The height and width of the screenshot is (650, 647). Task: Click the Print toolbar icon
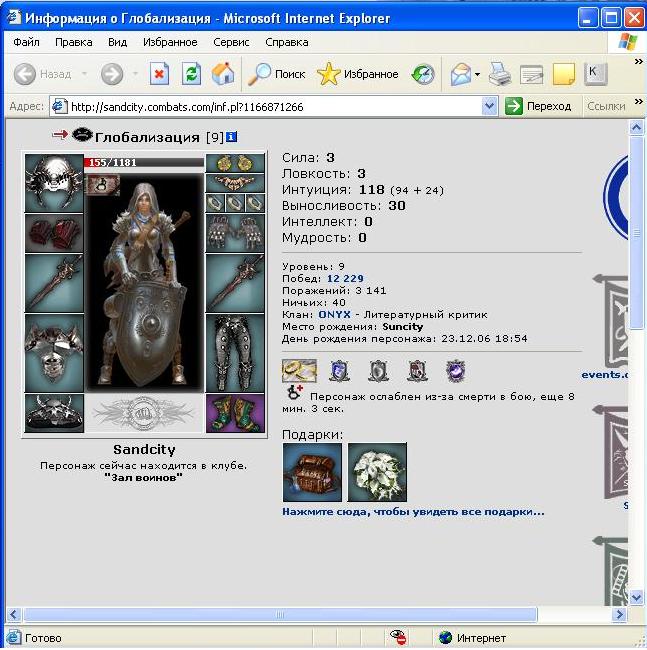point(499,74)
